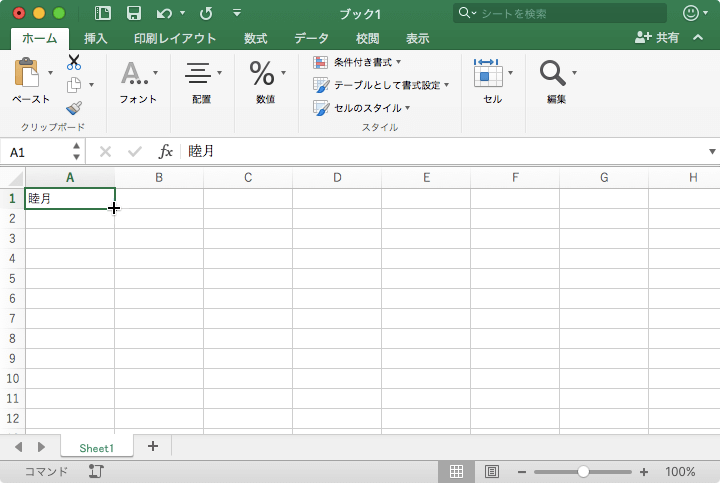Open the Number (数値) percent icon

pos(262,73)
